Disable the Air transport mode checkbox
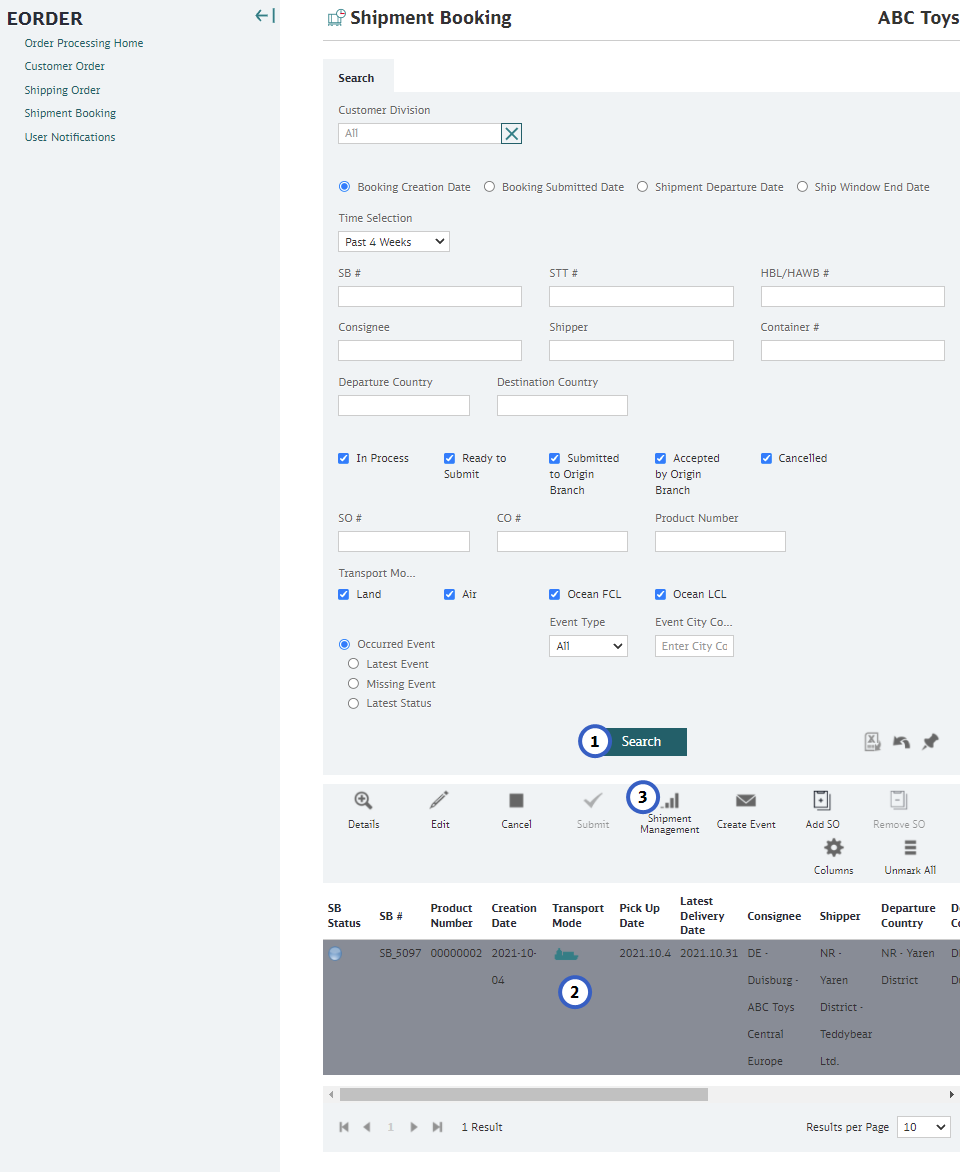Image resolution: width=979 pixels, height=1172 pixels. (449, 594)
